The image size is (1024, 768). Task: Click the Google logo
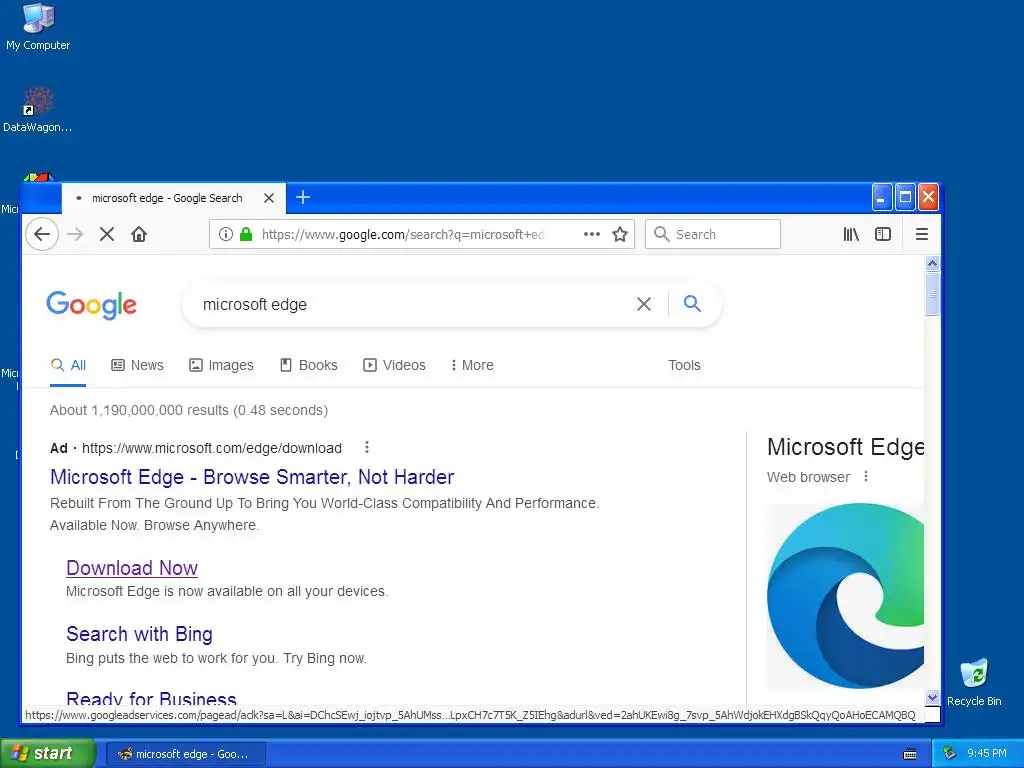tap(91, 305)
